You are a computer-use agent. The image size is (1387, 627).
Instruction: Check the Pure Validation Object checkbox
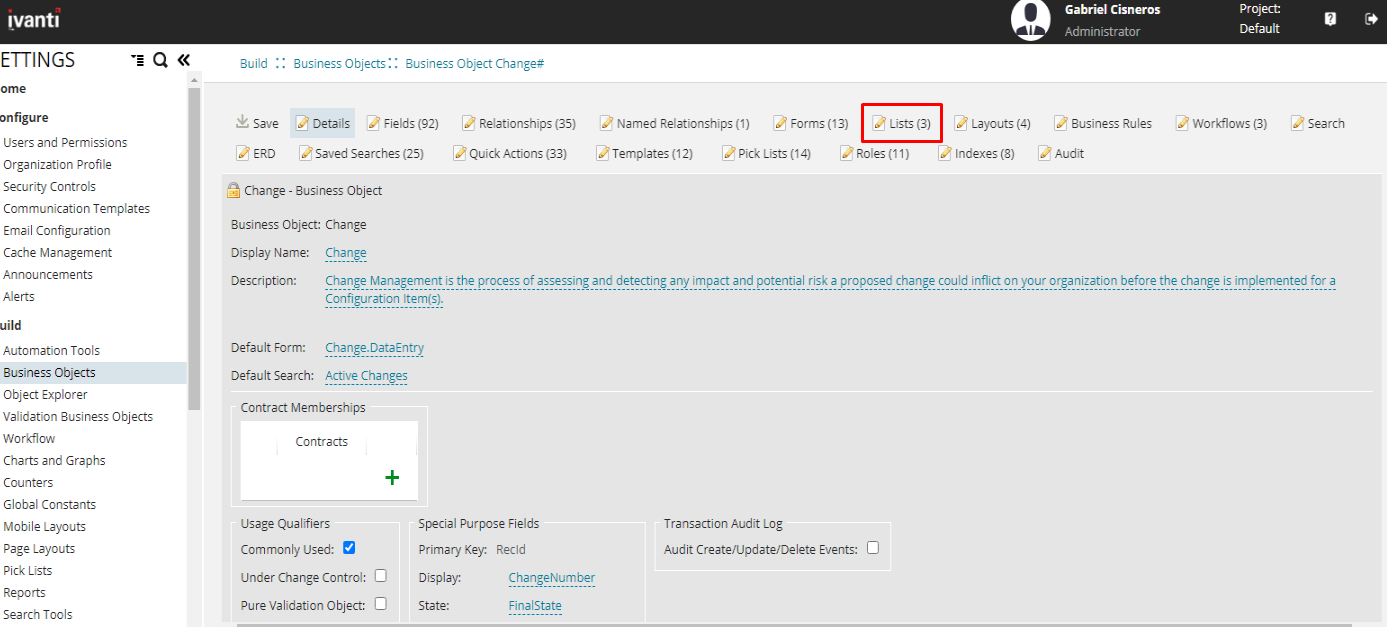(x=380, y=604)
